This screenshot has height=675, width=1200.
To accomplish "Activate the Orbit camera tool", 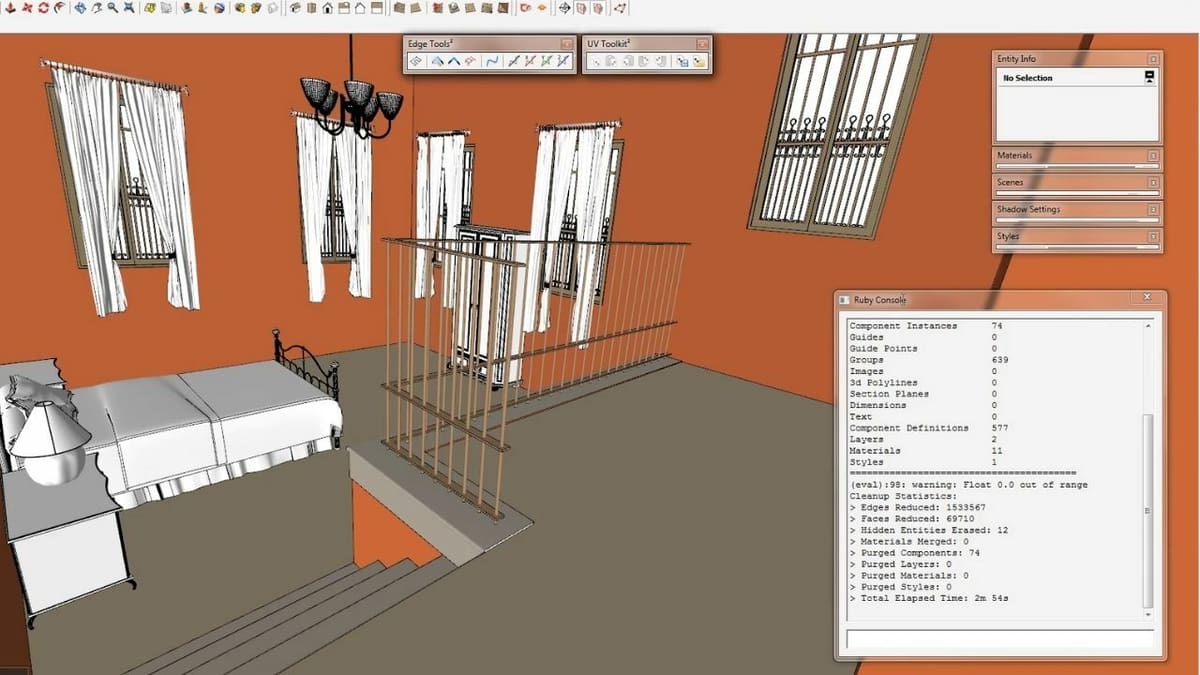I will pos(81,8).
